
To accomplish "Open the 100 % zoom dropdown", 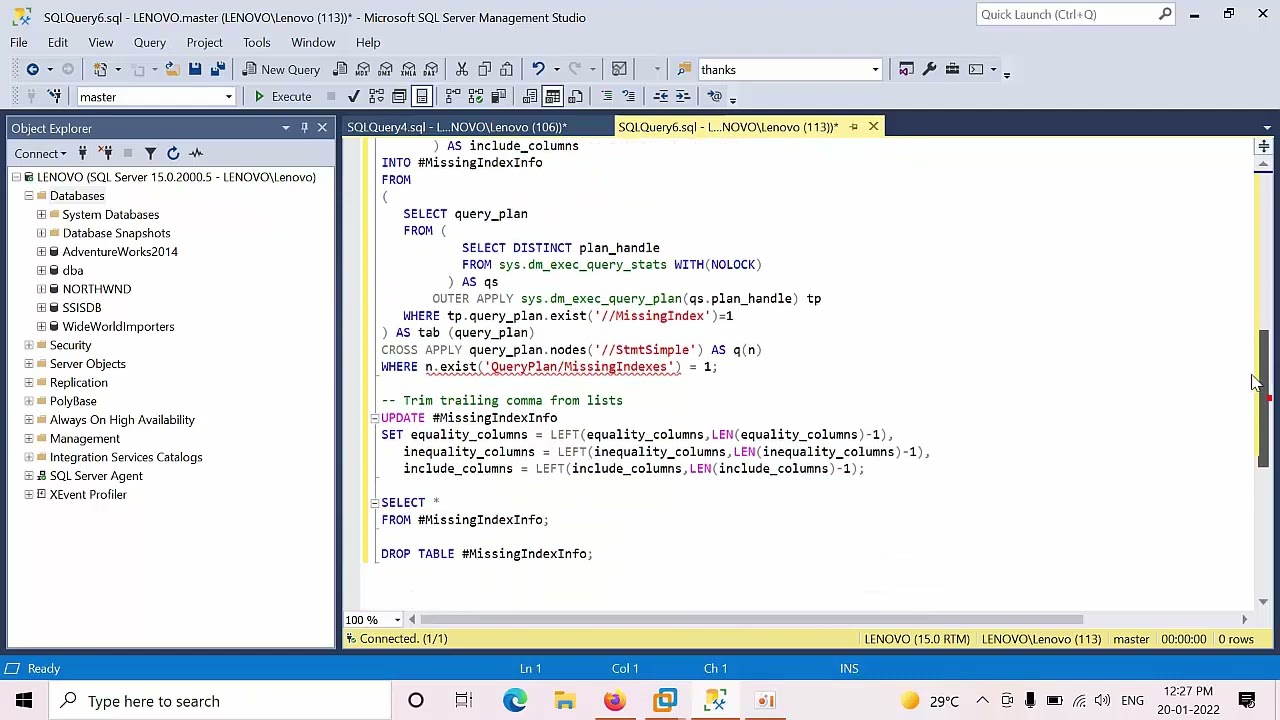I will click(x=397, y=620).
